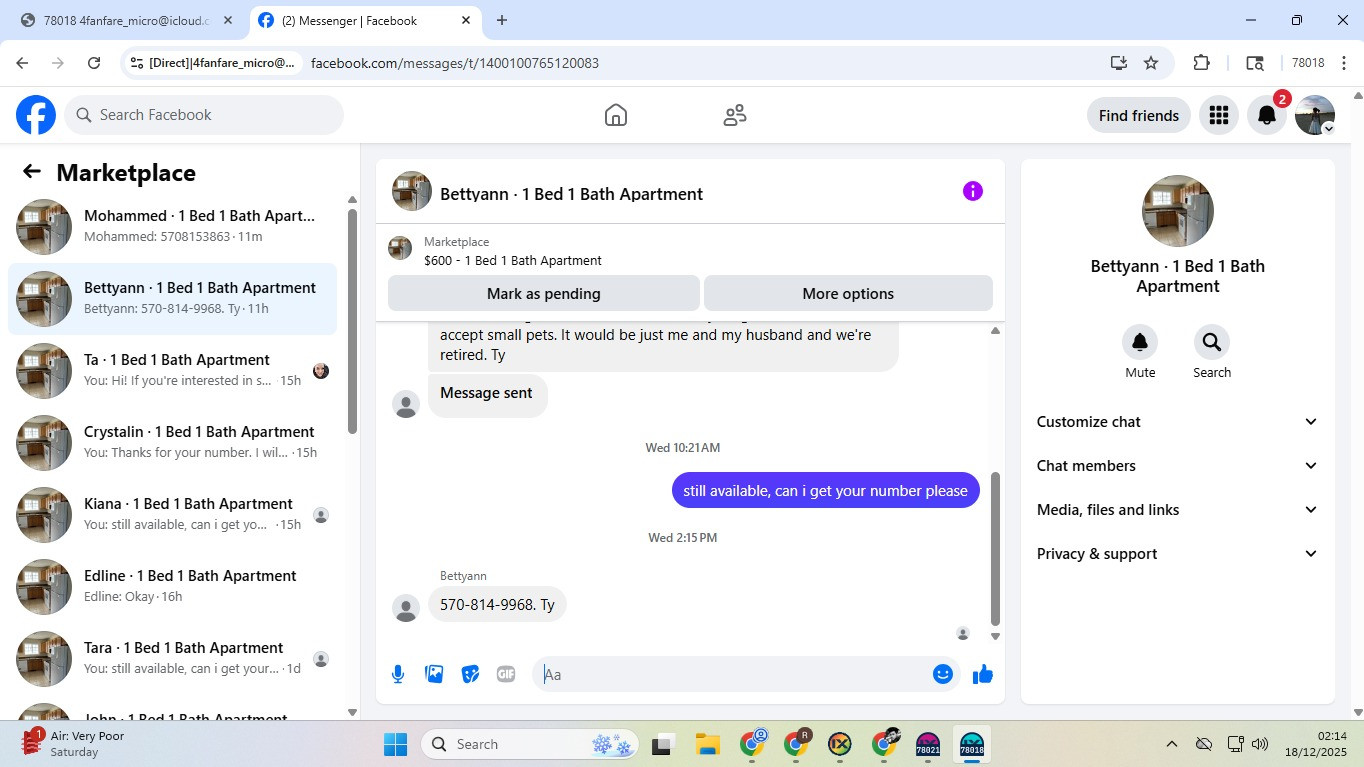The height and width of the screenshot is (767, 1364).
Task: Open Mohammed's 1 Bed 1 Bath conversation
Action: [172, 227]
